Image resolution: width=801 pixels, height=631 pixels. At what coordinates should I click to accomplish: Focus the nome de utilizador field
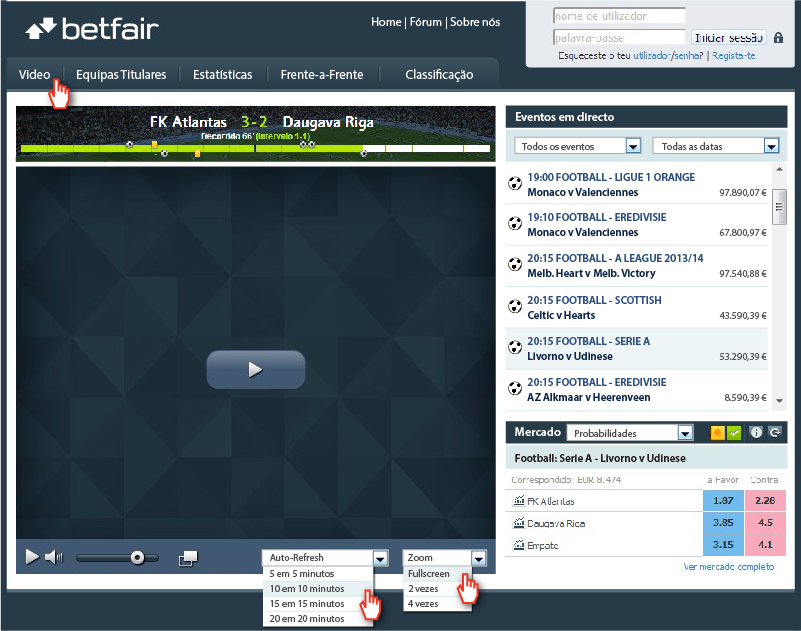(619, 16)
